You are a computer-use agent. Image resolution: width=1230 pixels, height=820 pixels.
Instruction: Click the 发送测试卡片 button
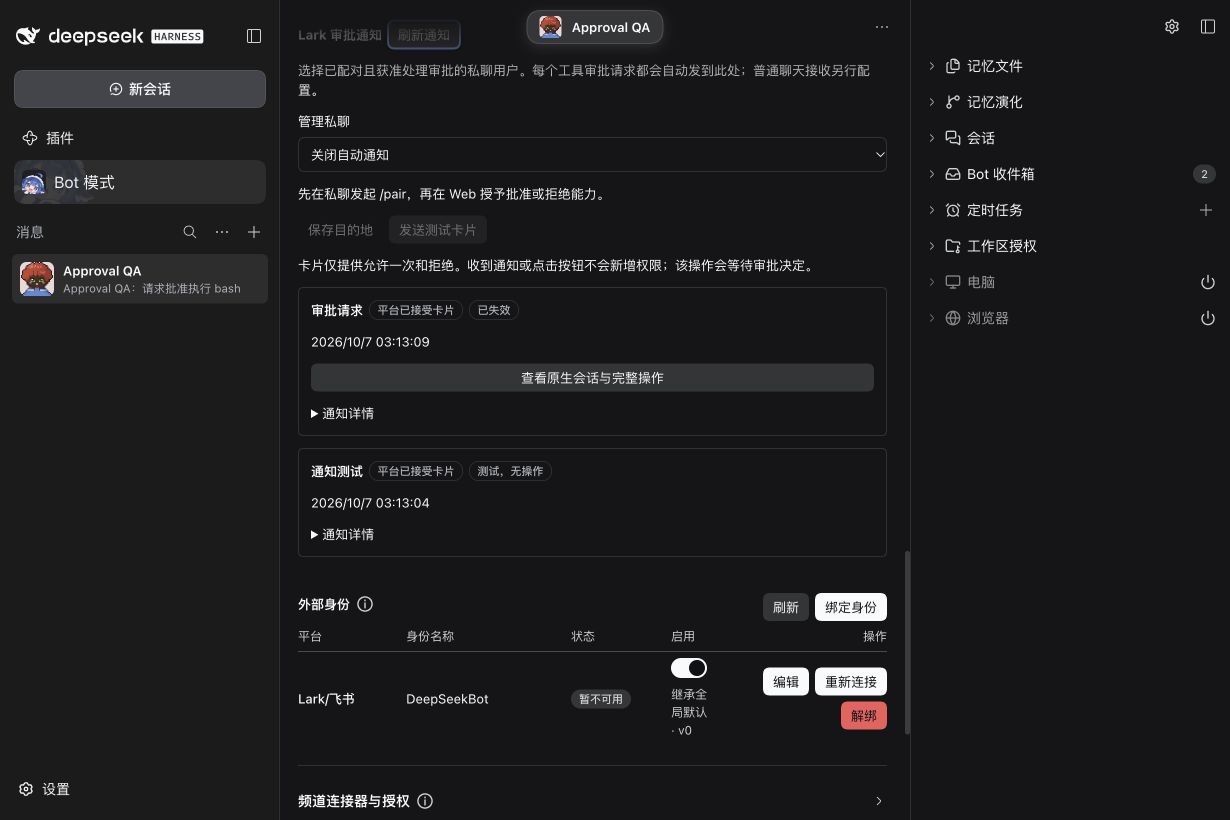[x=438, y=230]
